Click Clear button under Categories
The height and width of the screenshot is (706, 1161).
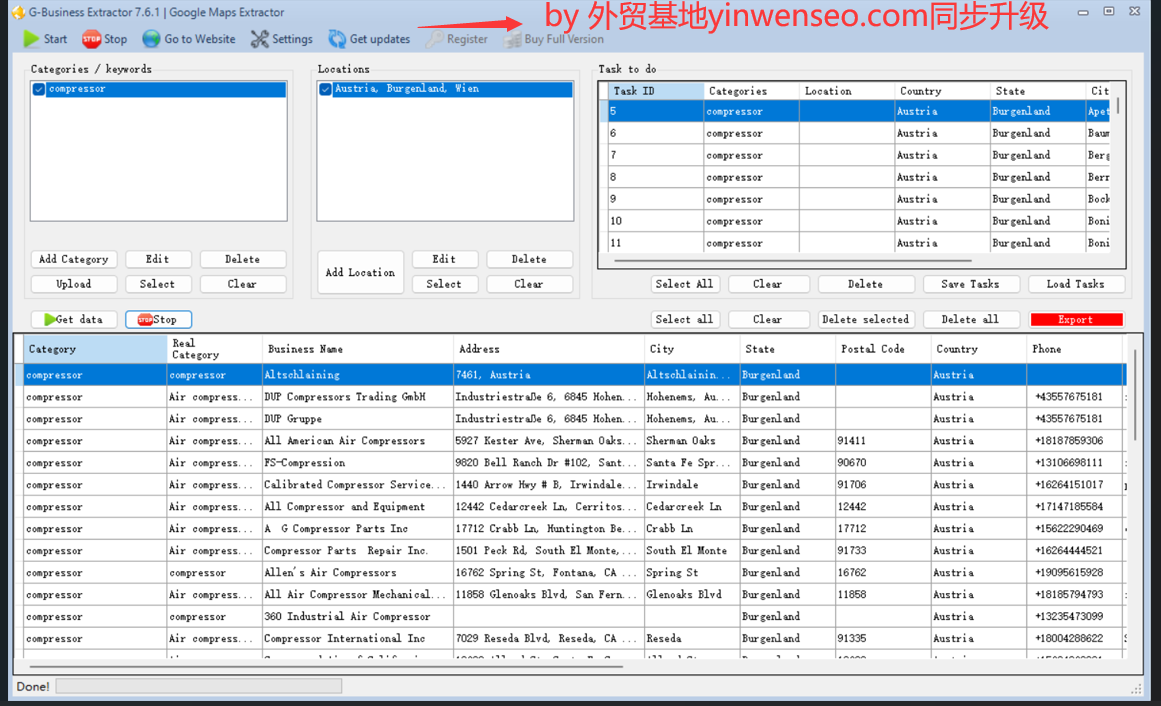click(x=243, y=284)
